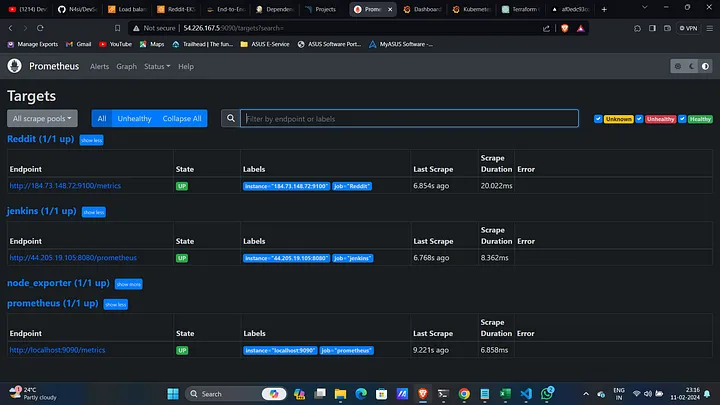Click the Reddit (1/1 up) heading link
The image size is (720, 405).
(40, 139)
